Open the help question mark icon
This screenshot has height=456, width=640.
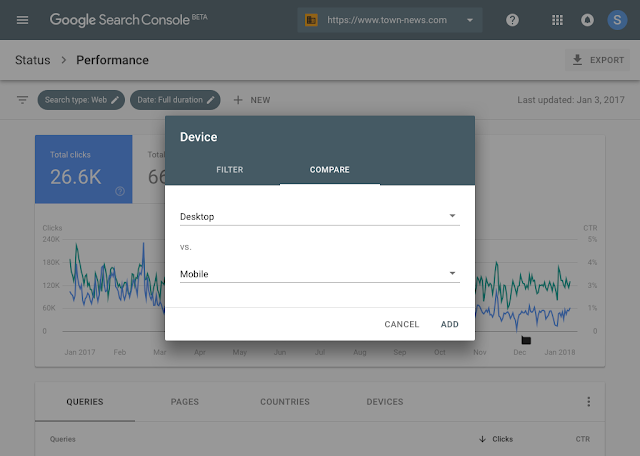512,20
